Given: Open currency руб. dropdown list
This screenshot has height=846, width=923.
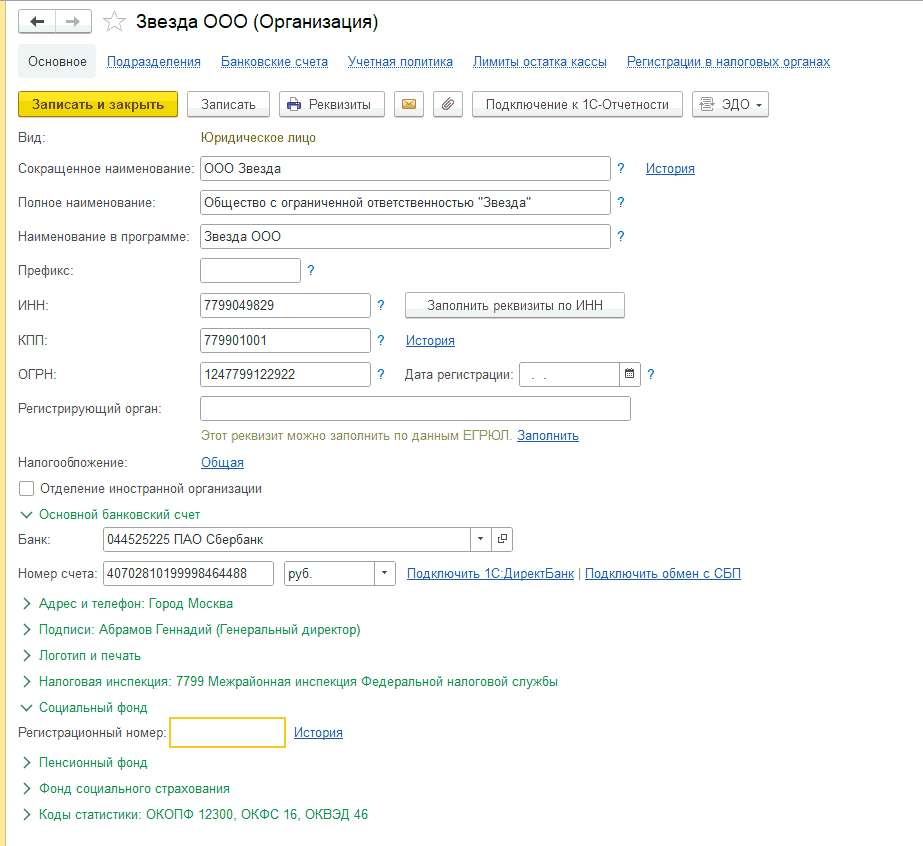Looking at the screenshot, I should [385, 573].
